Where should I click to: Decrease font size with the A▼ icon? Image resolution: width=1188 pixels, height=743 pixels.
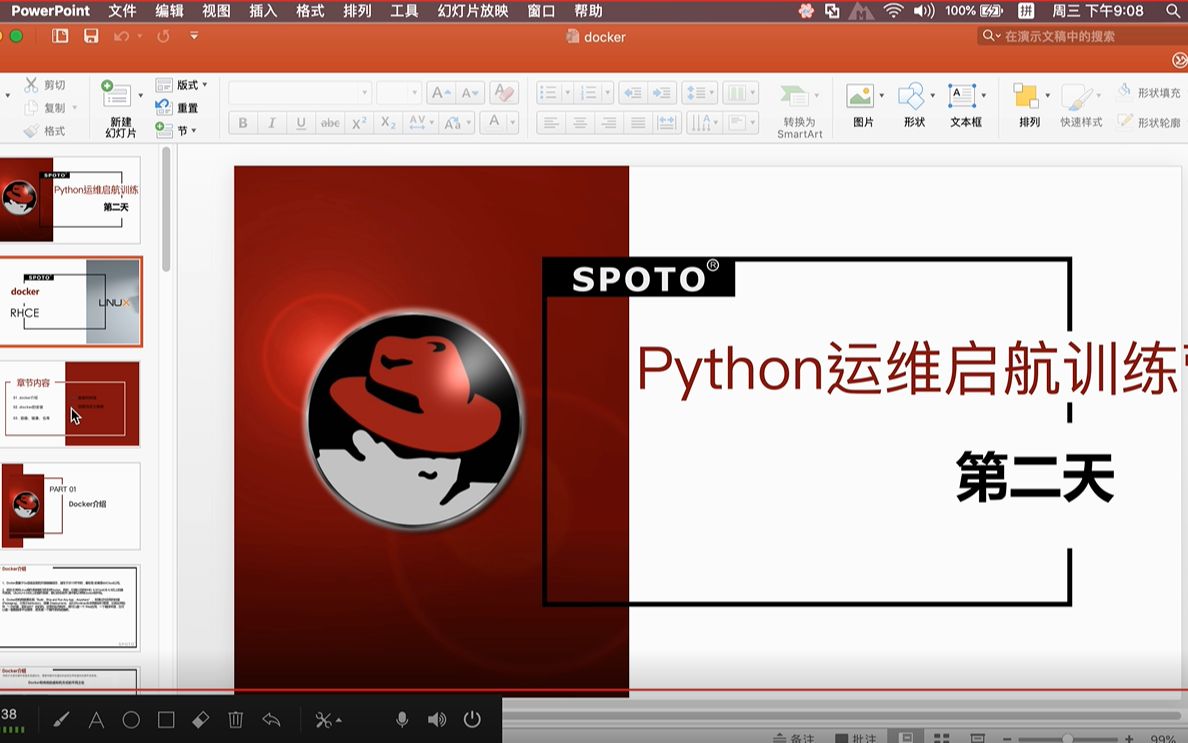[x=470, y=92]
